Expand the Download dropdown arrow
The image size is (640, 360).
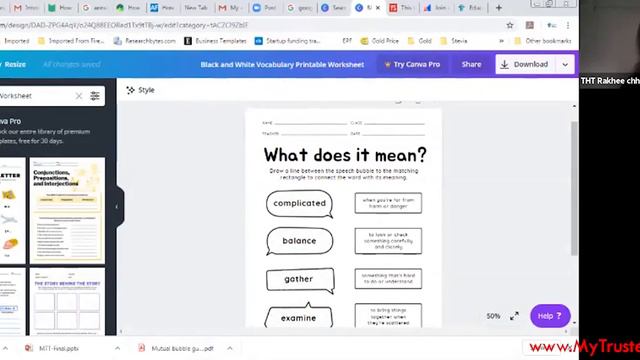[565, 64]
